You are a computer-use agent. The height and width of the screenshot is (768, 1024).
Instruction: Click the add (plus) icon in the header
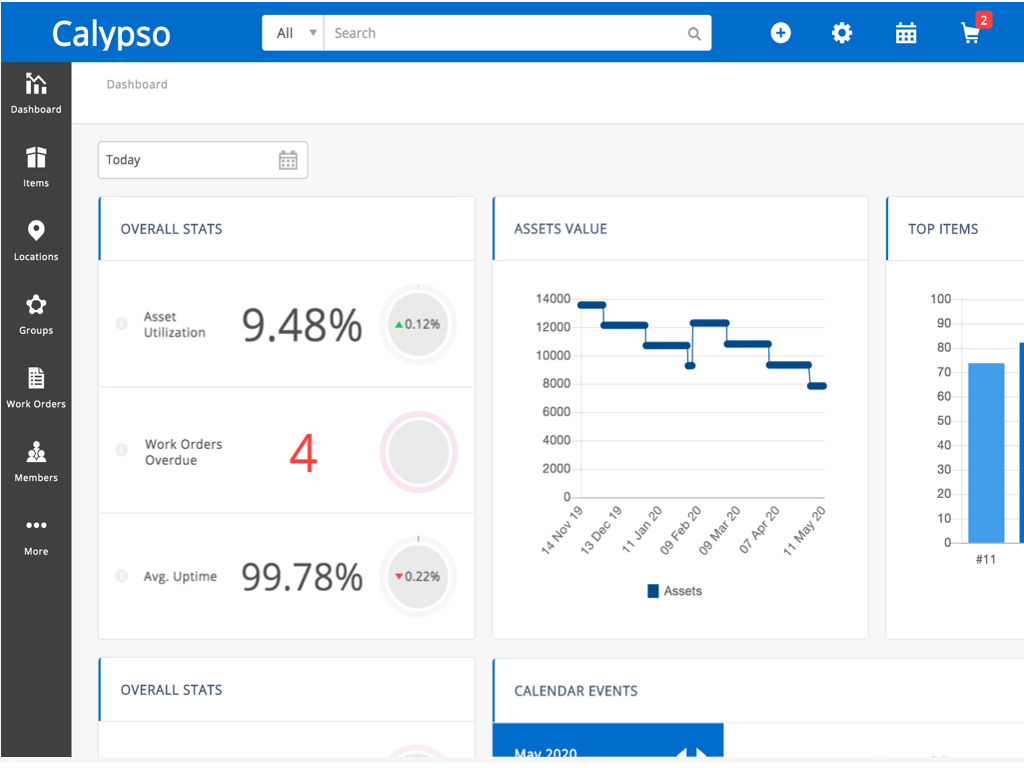(780, 33)
